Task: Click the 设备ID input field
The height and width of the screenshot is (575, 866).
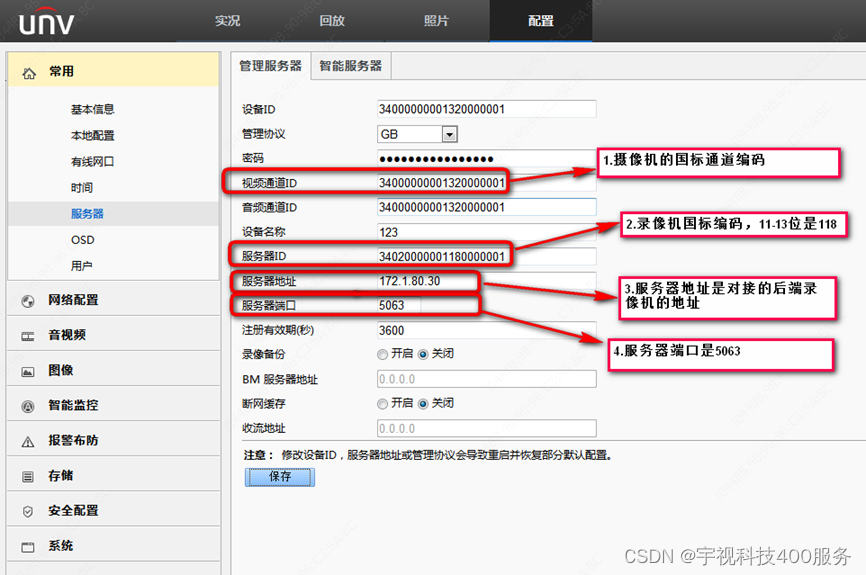Action: (487, 109)
